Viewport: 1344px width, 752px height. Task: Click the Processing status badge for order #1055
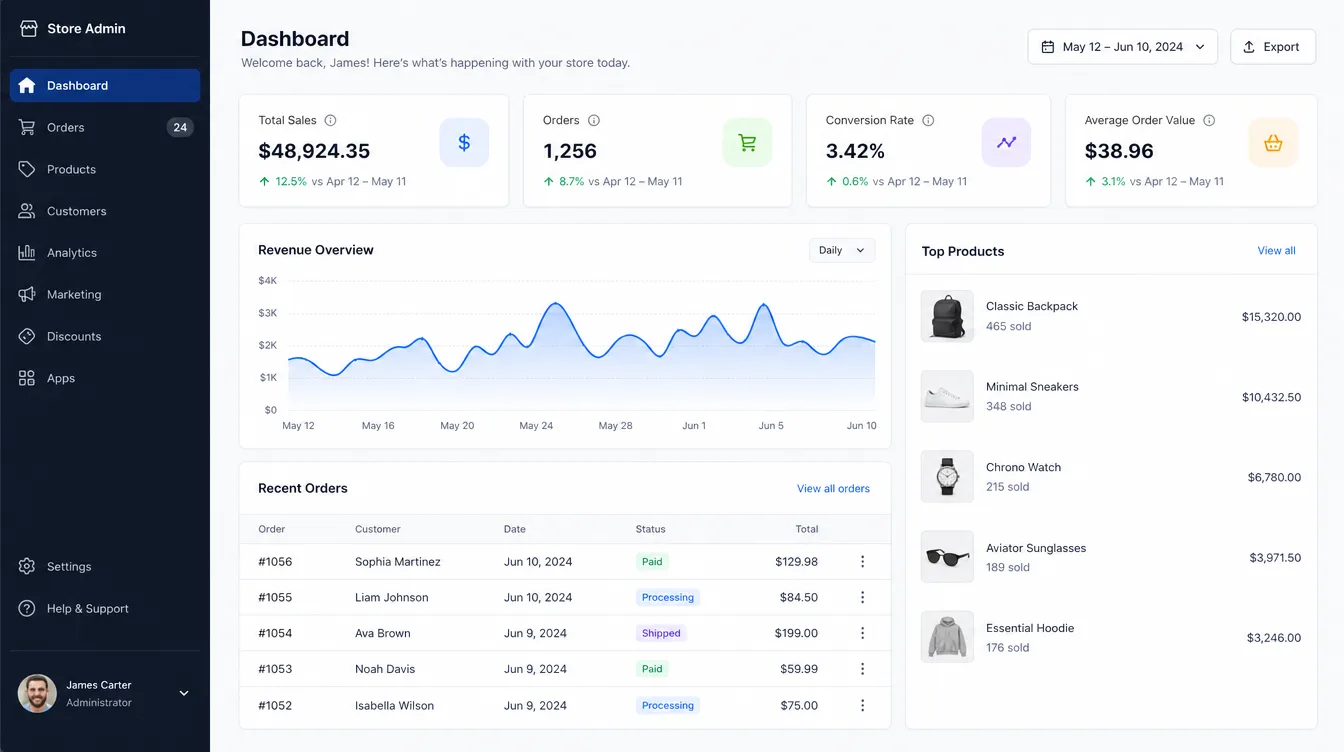point(668,598)
